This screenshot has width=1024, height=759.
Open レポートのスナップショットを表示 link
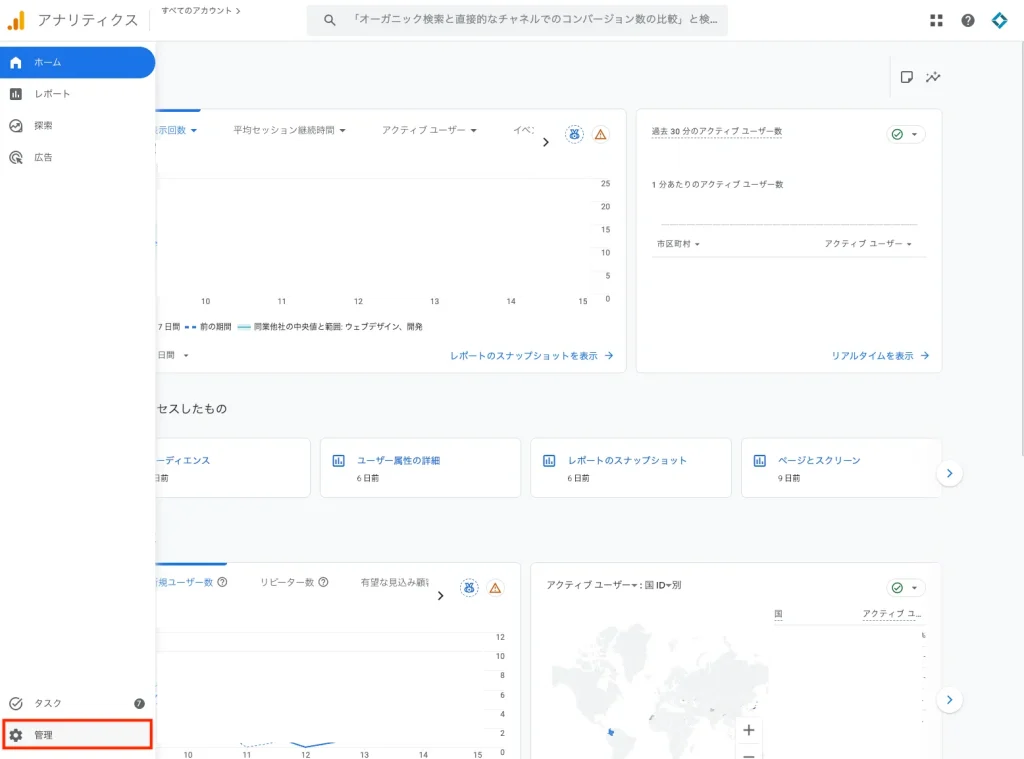[x=531, y=356]
